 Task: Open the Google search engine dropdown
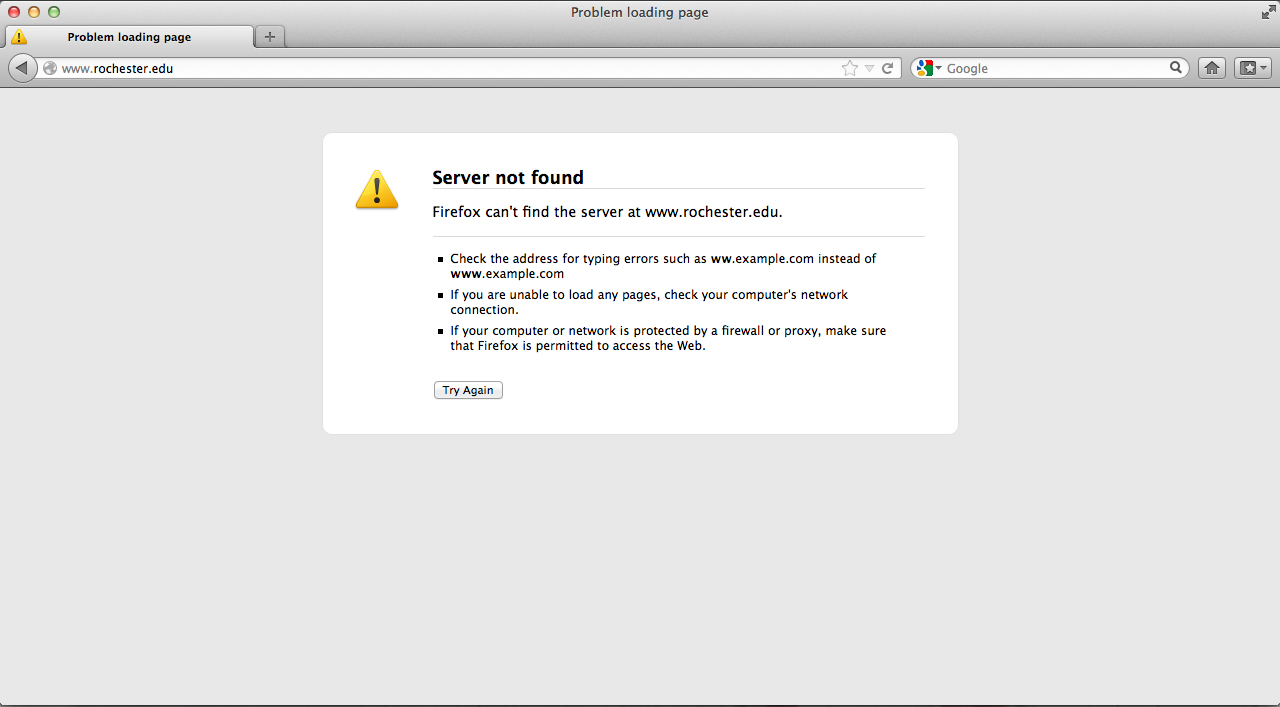click(x=928, y=68)
